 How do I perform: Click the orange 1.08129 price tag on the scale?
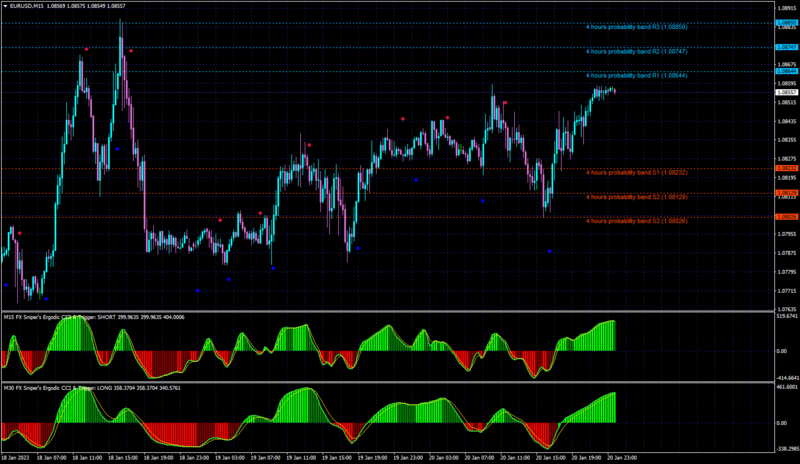click(x=786, y=193)
